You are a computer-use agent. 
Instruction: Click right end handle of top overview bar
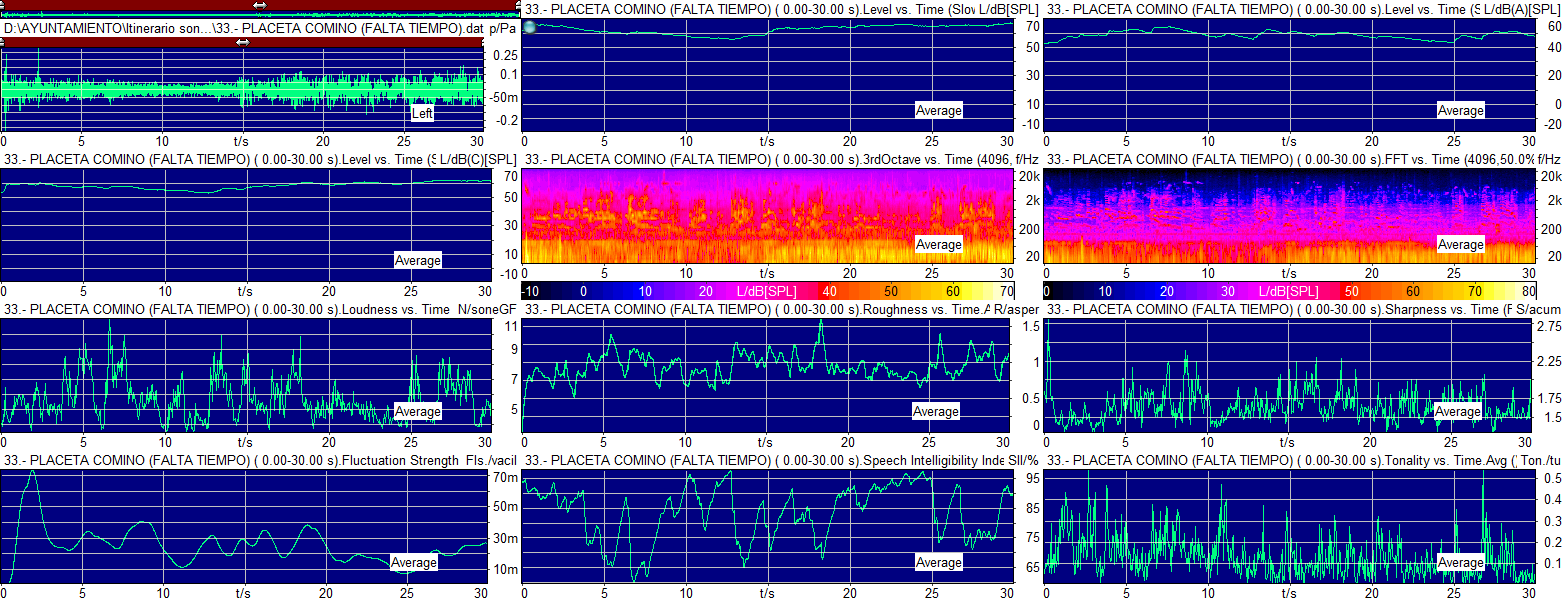tap(518, 6)
